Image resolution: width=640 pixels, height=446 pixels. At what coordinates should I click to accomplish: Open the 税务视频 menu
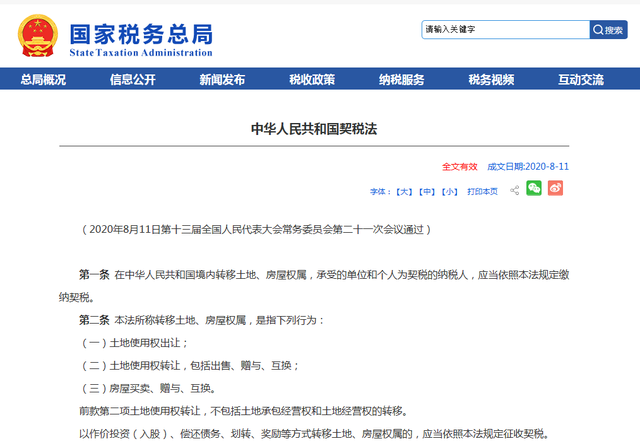point(491,80)
